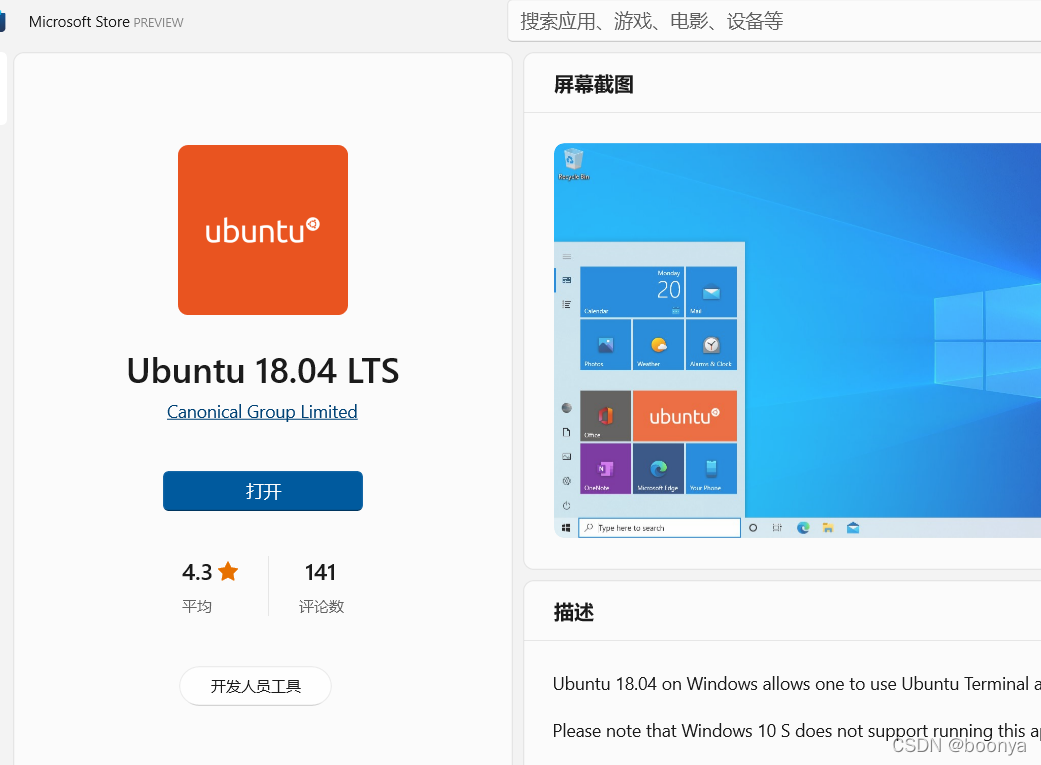Click the description line mentioning Ubuntu Terminal

pyautogui.click(x=797, y=684)
